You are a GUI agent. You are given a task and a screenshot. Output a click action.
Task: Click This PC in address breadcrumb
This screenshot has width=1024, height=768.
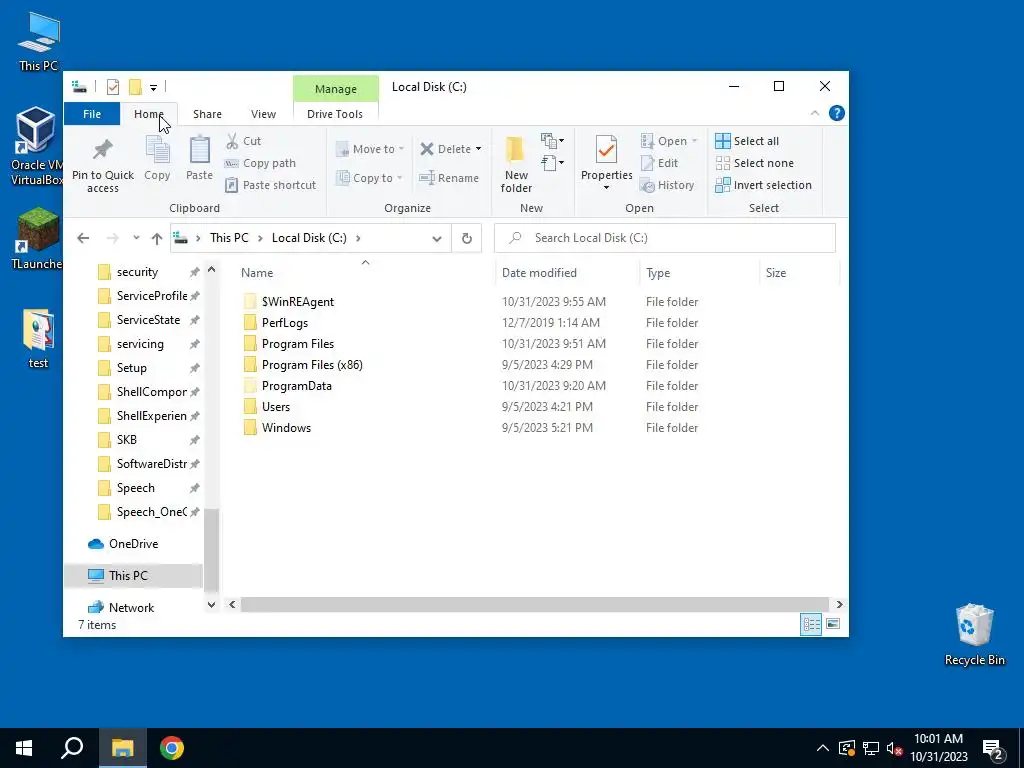[x=229, y=238]
